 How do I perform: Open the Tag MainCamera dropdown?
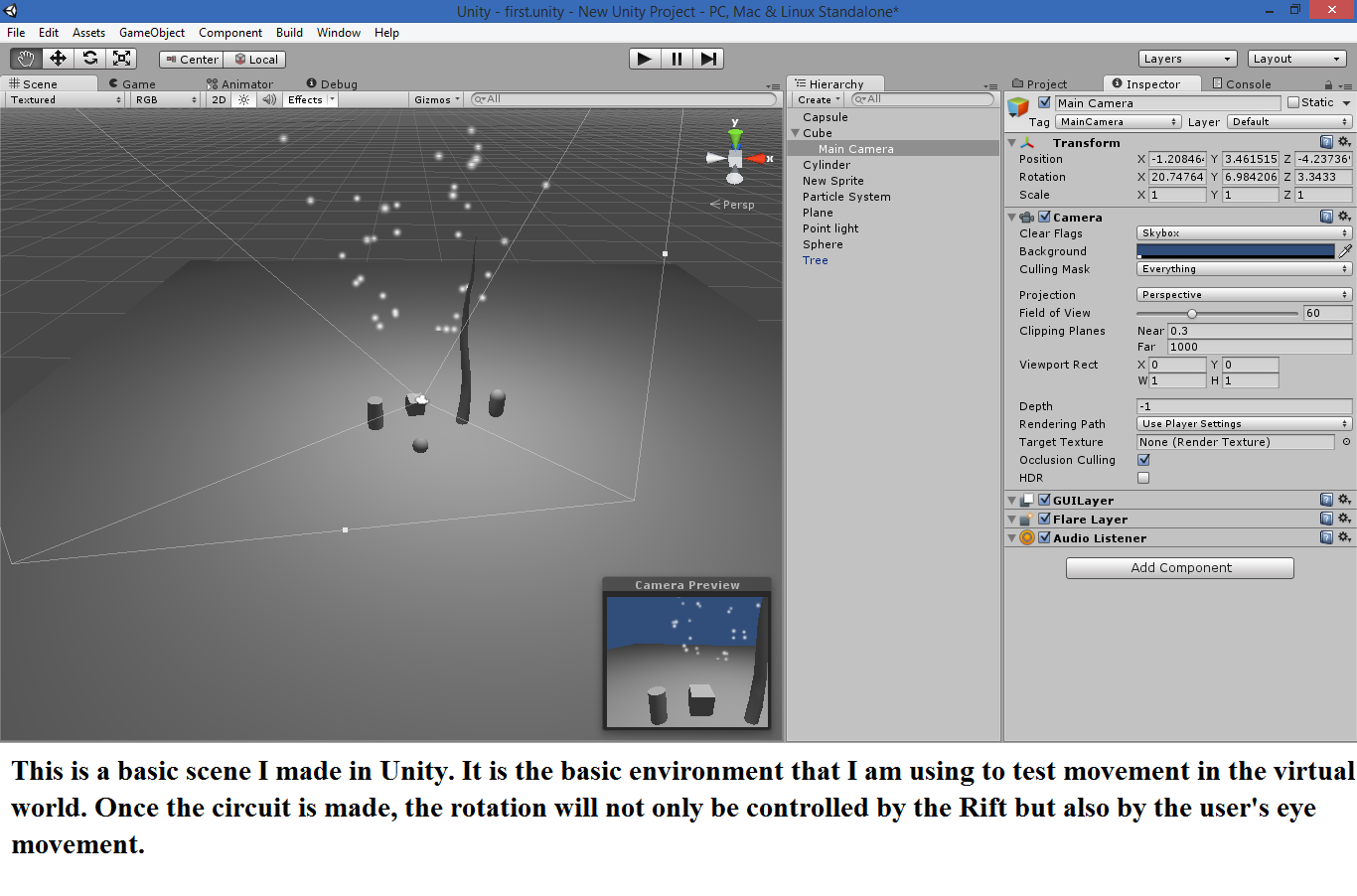[1118, 122]
